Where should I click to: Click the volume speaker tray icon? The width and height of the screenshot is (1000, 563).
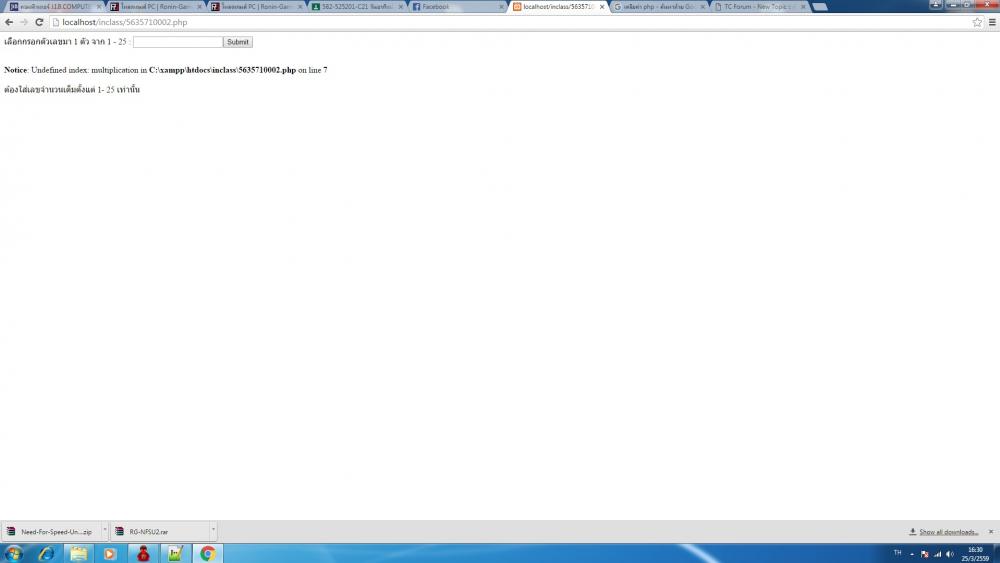click(950, 554)
